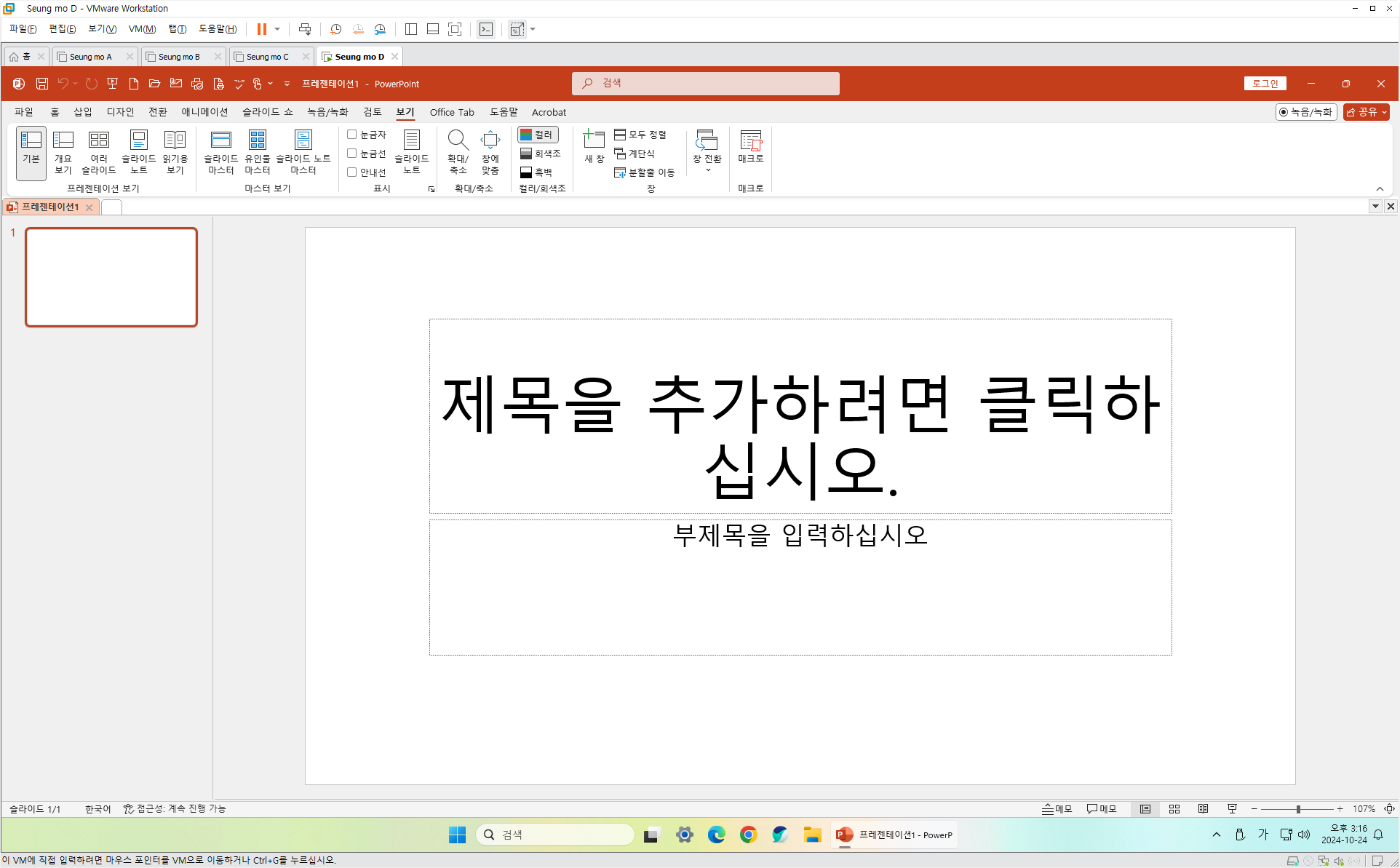This screenshot has width=1400, height=868.
Task: Collapse the ribbon with the chevron arrow
Action: click(1380, 189)
